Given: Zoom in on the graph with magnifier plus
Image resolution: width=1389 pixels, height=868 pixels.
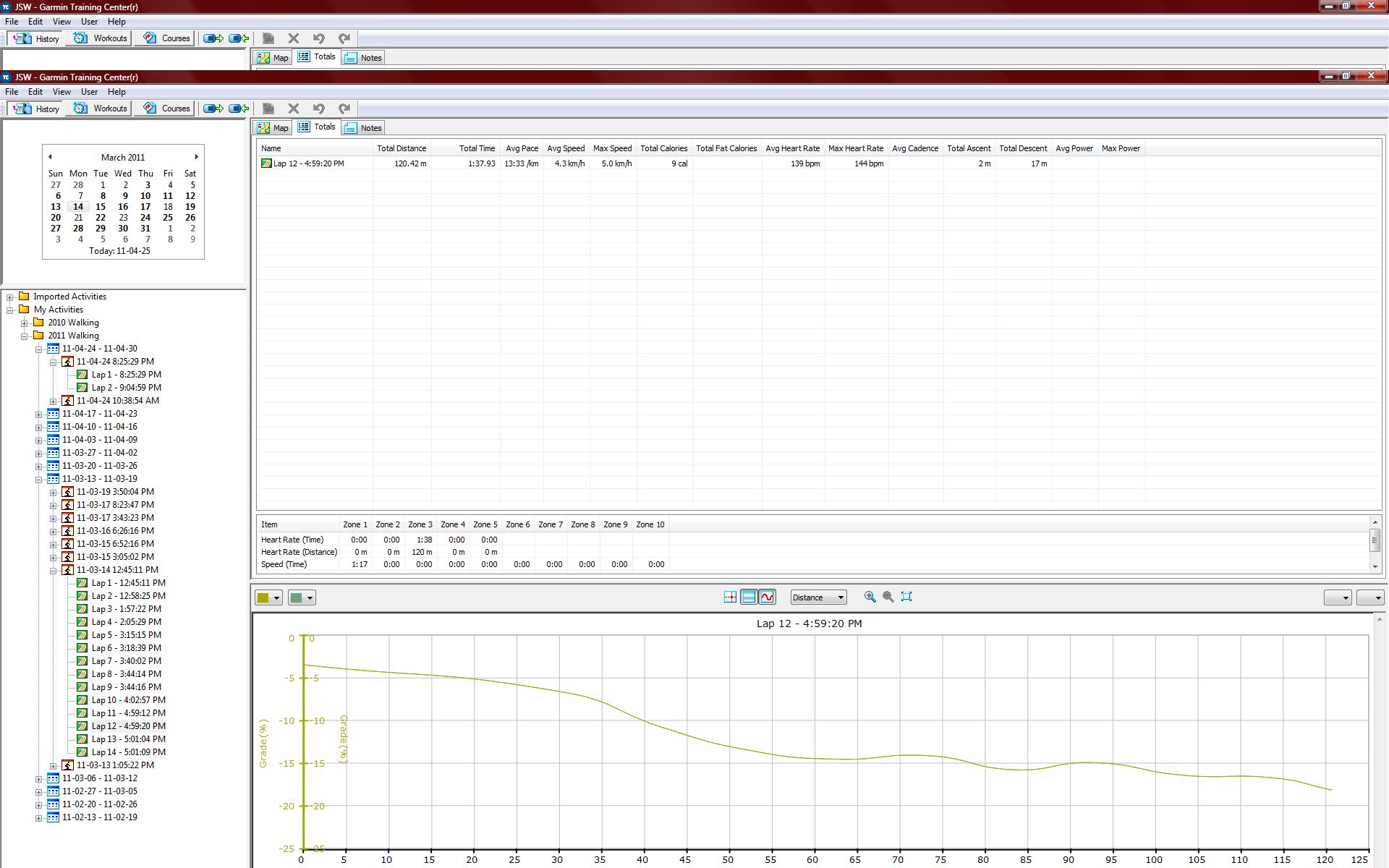Looking at the screenshot, I should 870,597.
